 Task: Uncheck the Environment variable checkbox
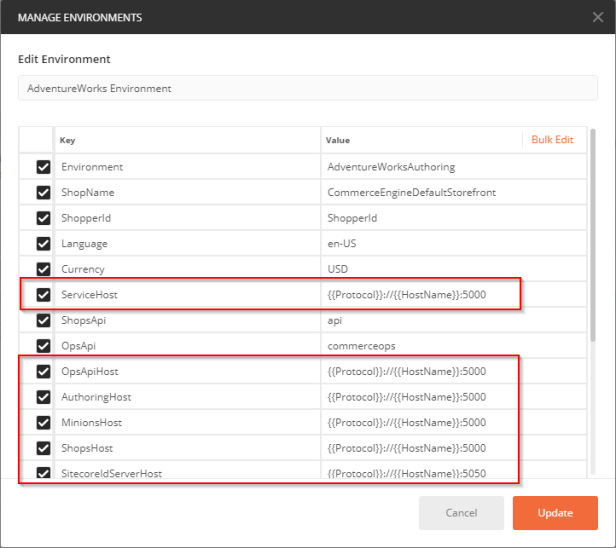[x=43, y=167]
